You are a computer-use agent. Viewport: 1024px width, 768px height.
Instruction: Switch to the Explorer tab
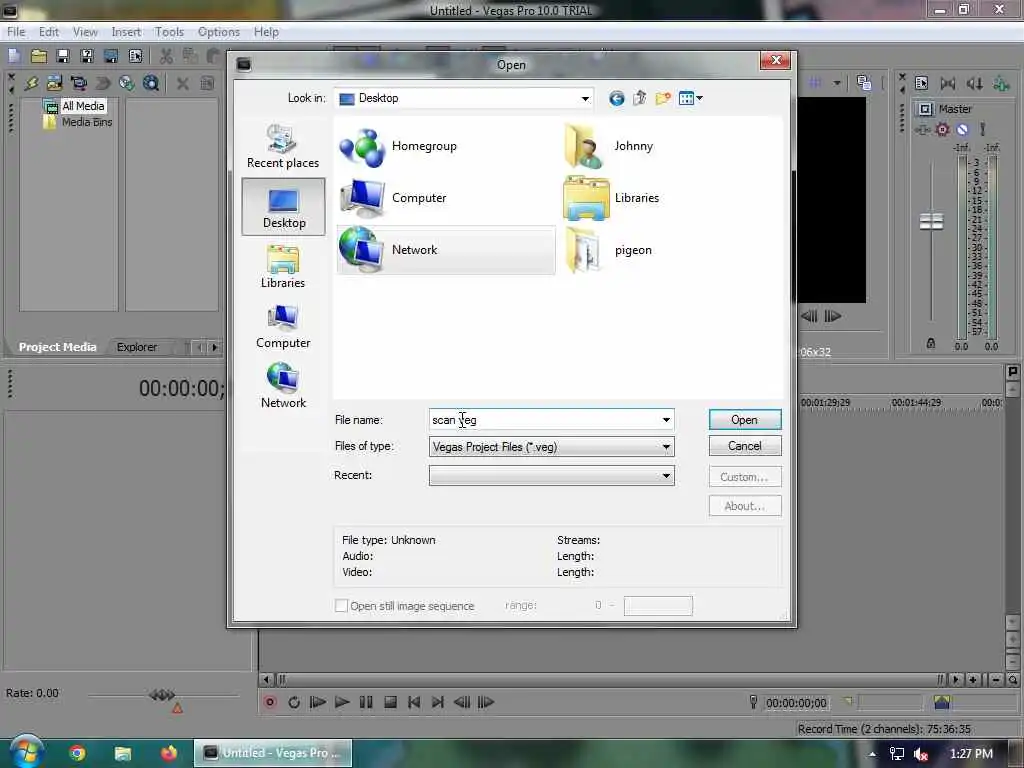[x=136, y=347]
